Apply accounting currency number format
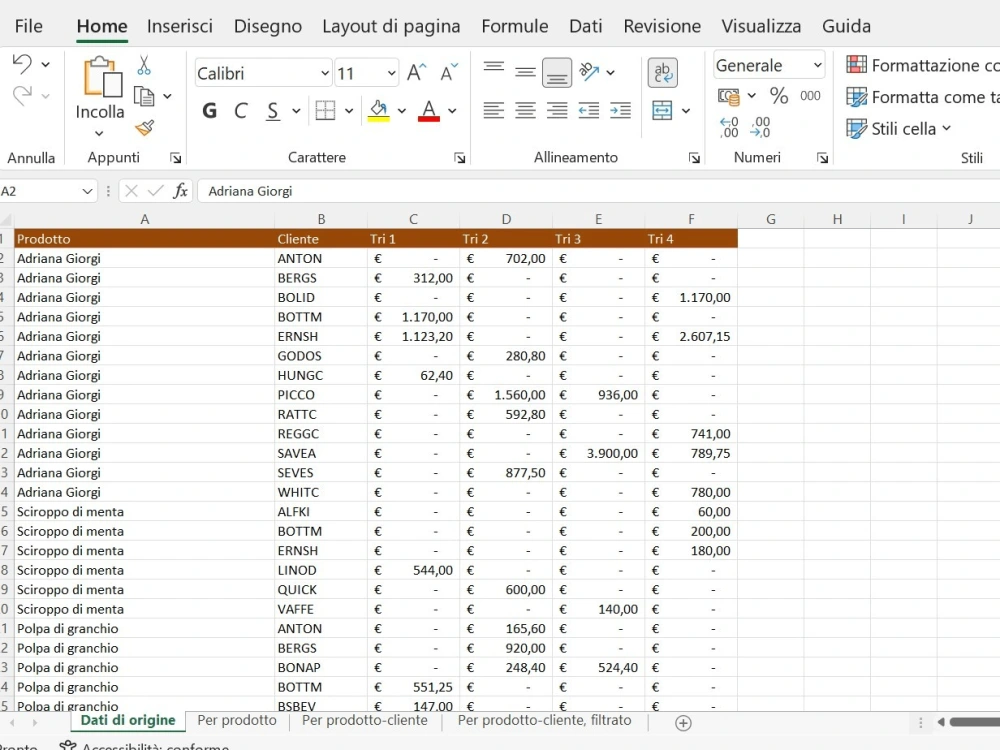Image resolution: width=1000 pixels, height=750 pixels. click(x=729, y=96)
